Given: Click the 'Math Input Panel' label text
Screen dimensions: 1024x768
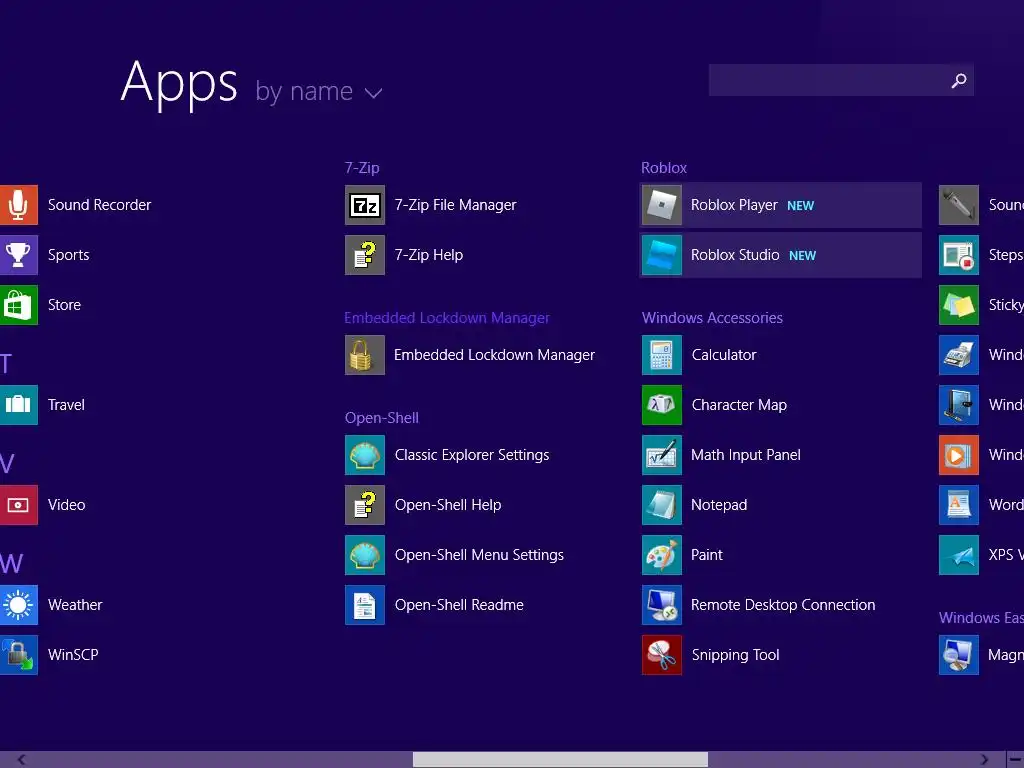Looking at the screenshot, I should click(x=746, y=455).
